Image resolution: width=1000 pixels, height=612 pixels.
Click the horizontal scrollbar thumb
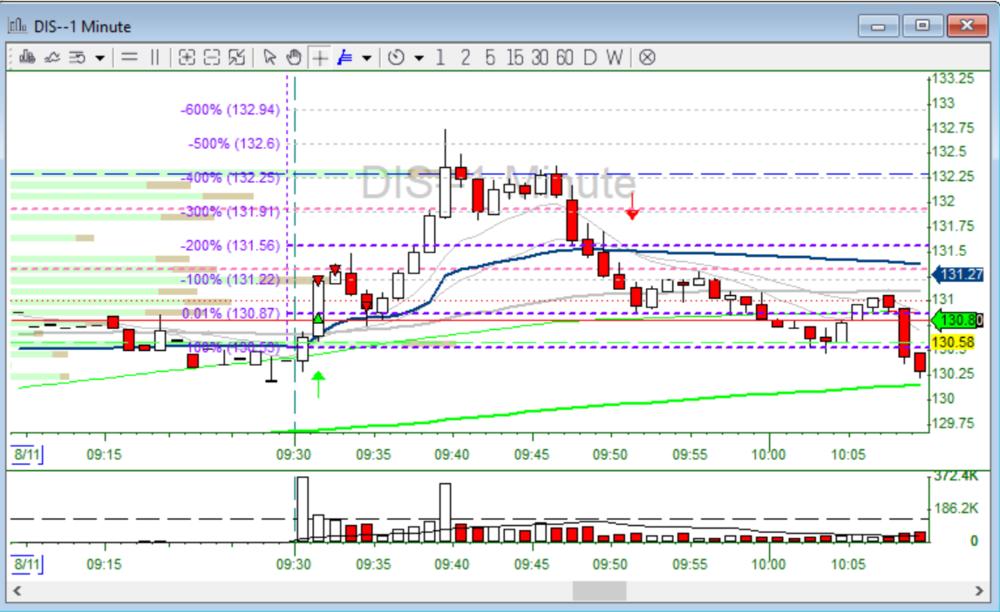pyautogui.click(x=598, y=591)
